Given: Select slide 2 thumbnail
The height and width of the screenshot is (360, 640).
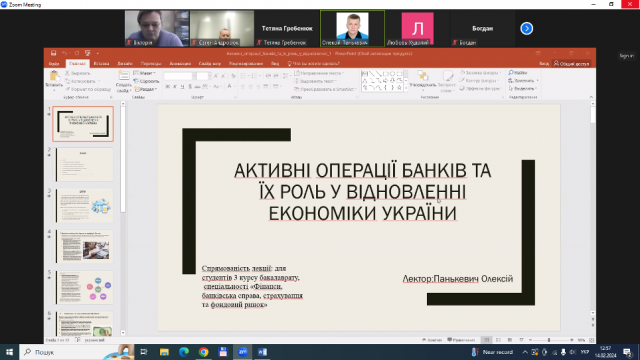Looking at the screenshot, I should click(84, 164).
